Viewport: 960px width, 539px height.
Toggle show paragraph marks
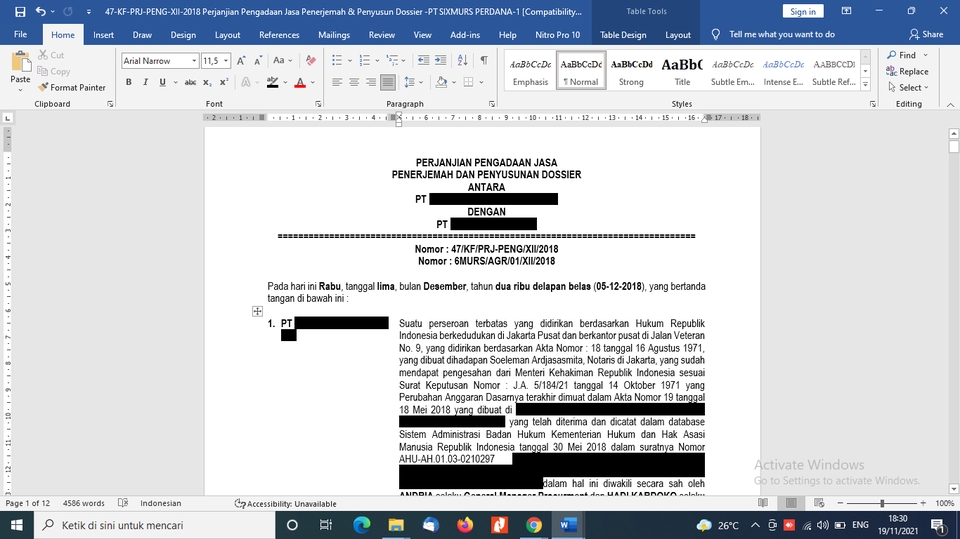point(484,60)
